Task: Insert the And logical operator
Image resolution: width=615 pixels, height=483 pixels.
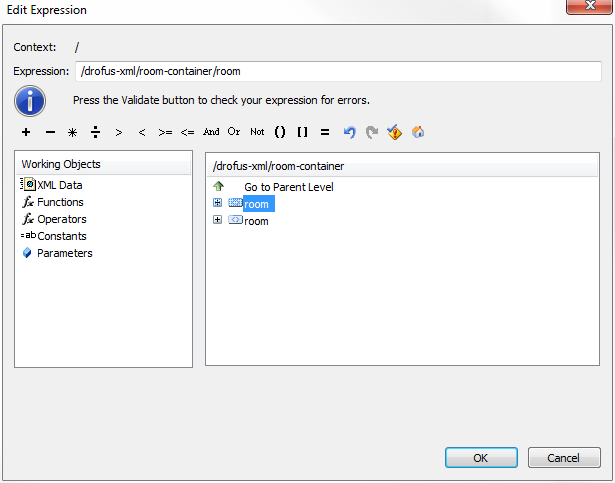Action: (211, 132)
